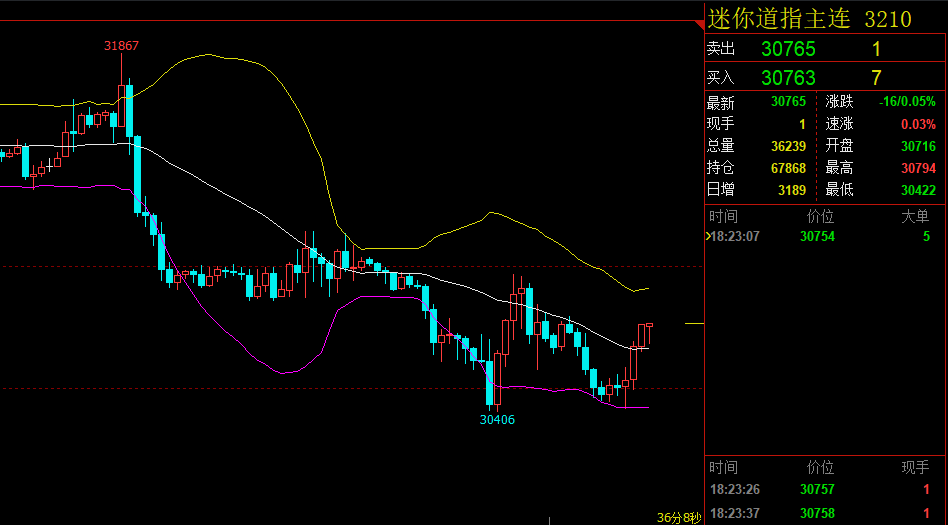The width and height of the screenshot is (948, 525).
Task: Click the 涨跌 value -16/0.05%
Action: 907,102
